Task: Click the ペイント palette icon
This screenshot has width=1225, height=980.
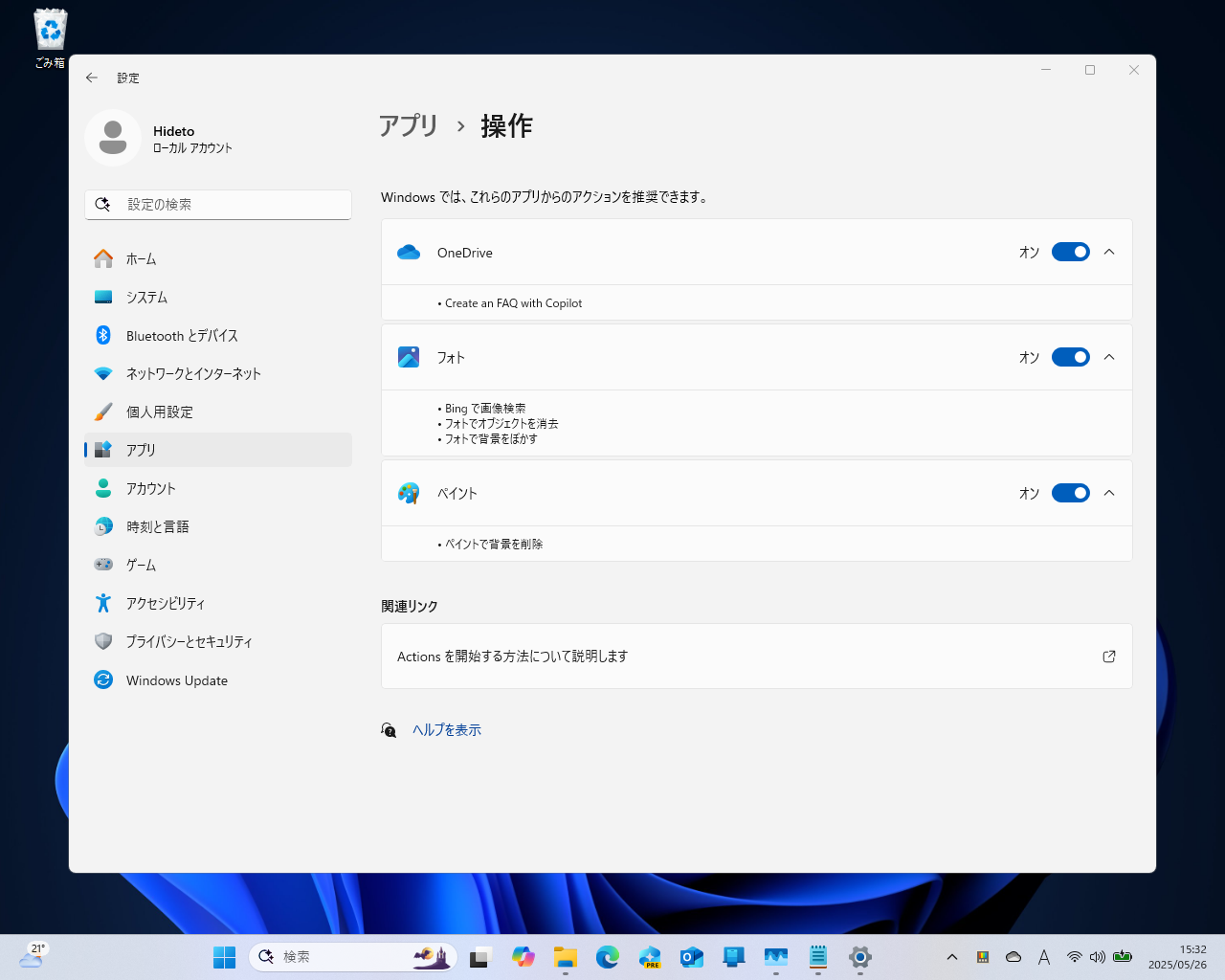Action: pyautogui.click(x=409, y=493)
